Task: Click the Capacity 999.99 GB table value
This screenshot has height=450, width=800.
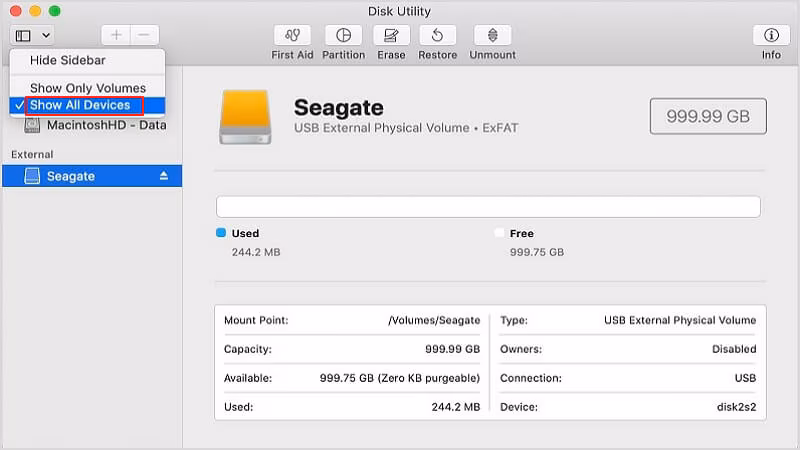Action: click(x=453, y=349)
